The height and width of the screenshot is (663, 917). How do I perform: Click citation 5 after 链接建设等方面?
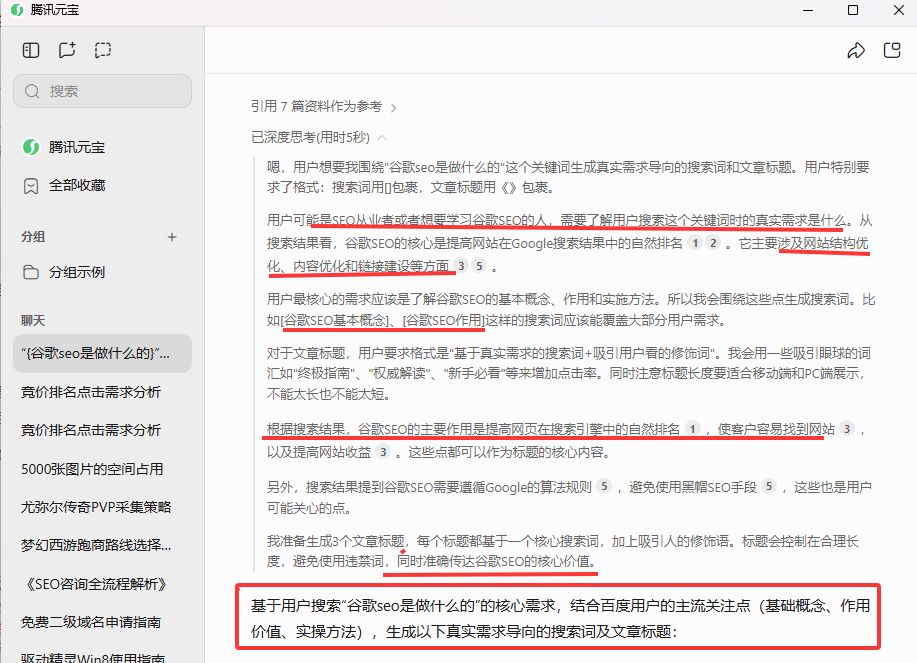click(480, 266)
